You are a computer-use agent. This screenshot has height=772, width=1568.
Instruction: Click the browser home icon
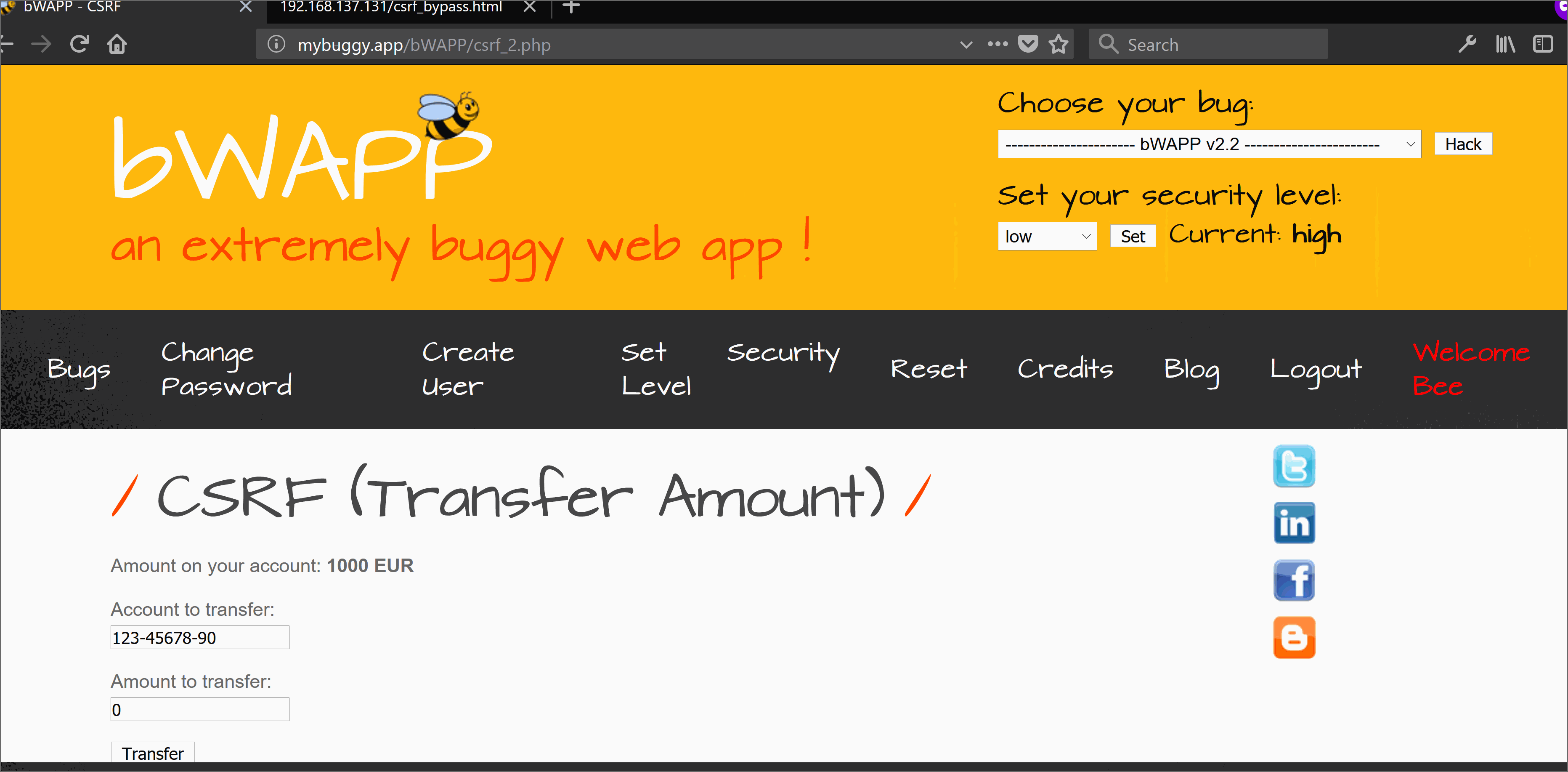[117, 44]
